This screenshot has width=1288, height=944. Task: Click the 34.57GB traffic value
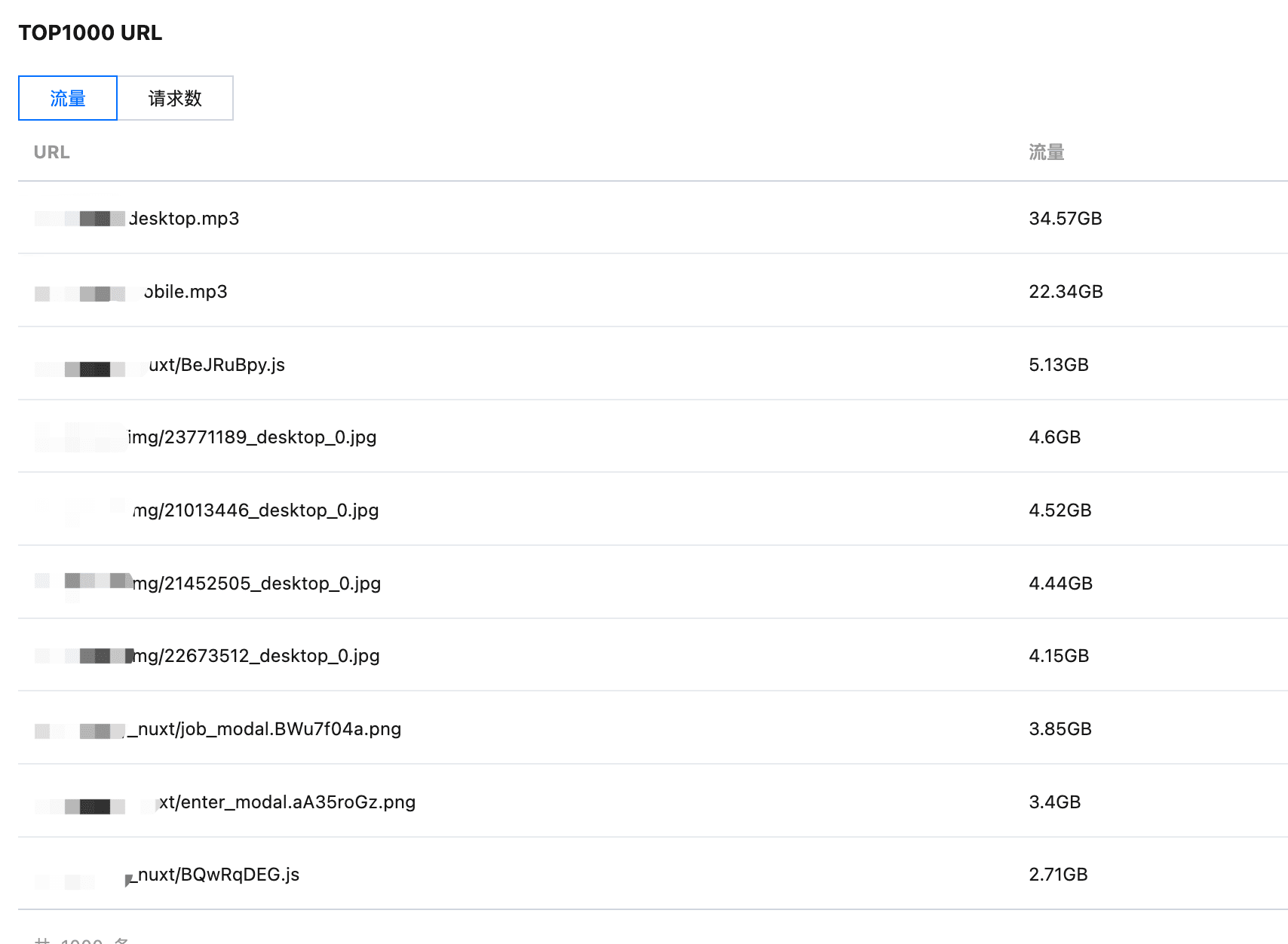(1065, 219)
